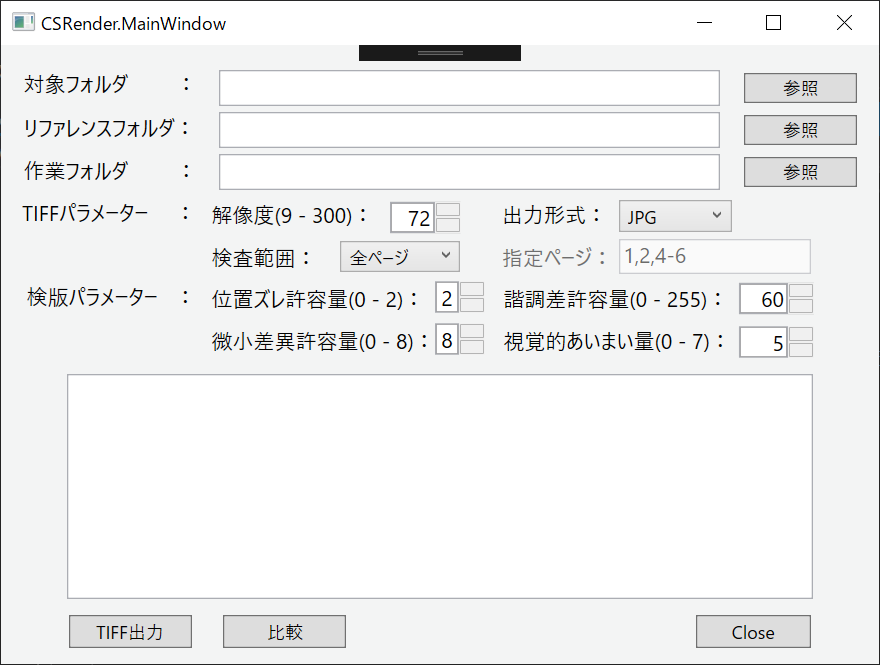Click the 参照 button next to 作業フォルダ
The image size is (880, 665).
click(x=798, y=171)
